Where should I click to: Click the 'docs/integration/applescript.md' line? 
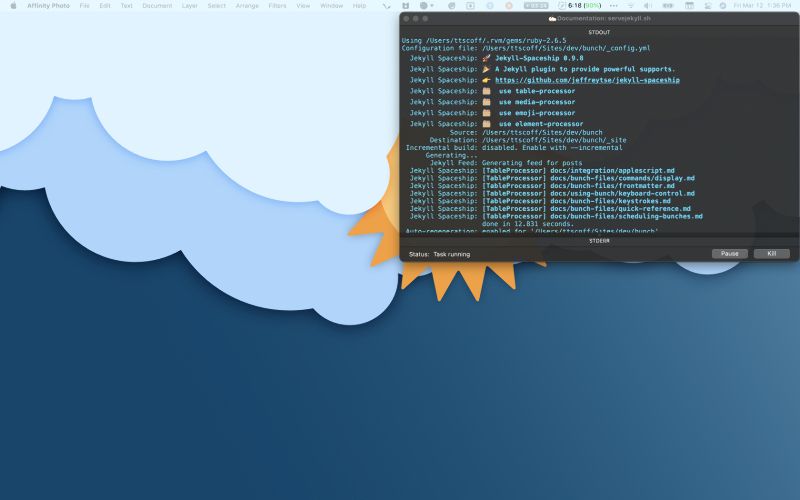[542, 170]
